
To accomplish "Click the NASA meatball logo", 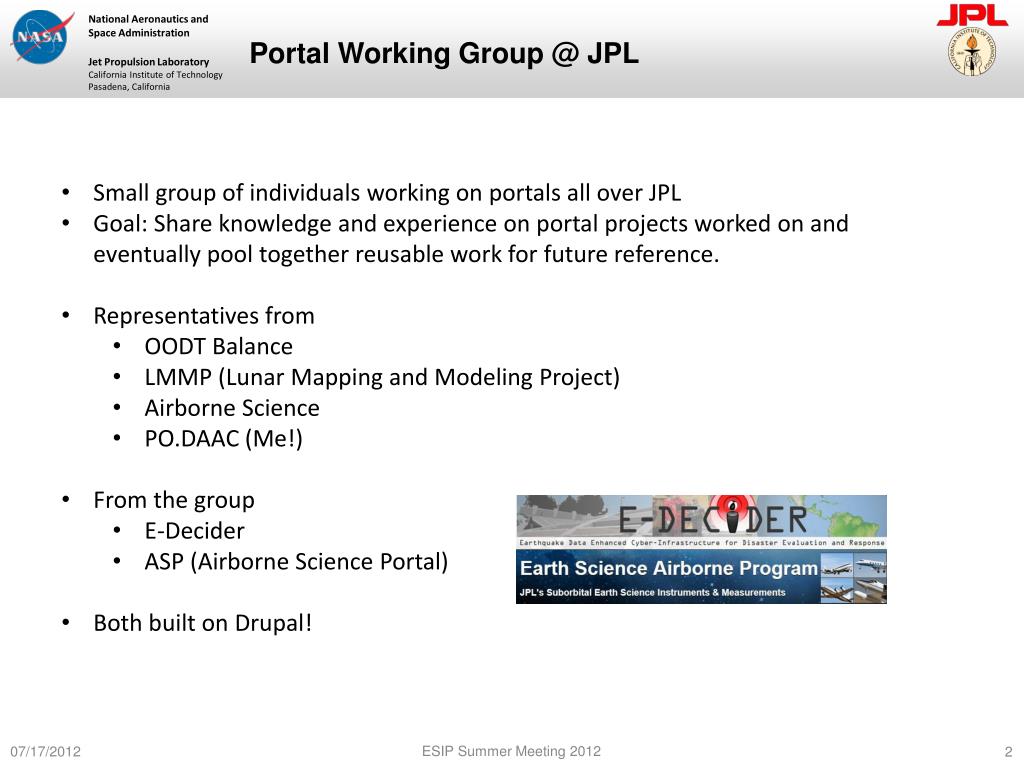I will coord(41,37).
